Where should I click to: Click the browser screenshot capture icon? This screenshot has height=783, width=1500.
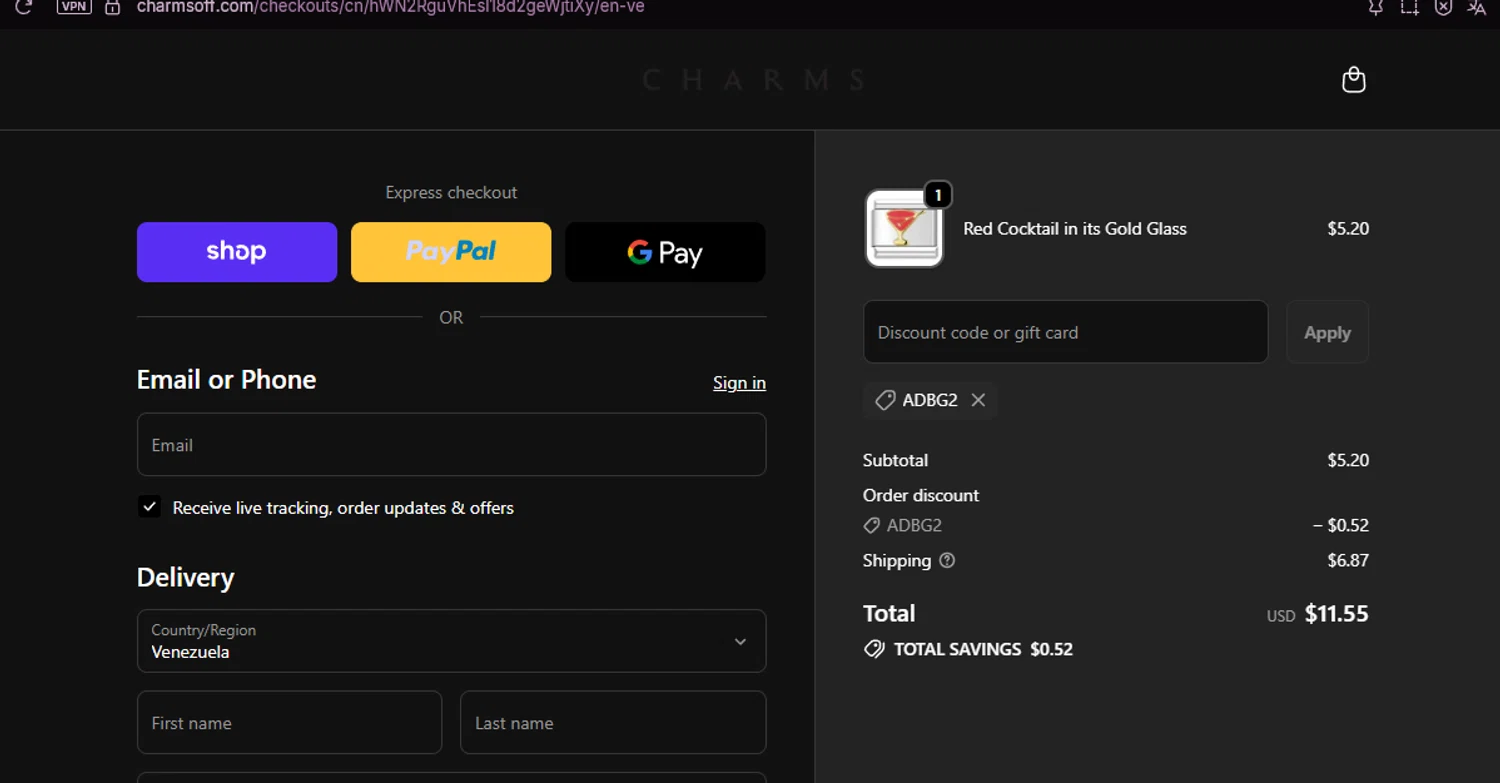1409,7
